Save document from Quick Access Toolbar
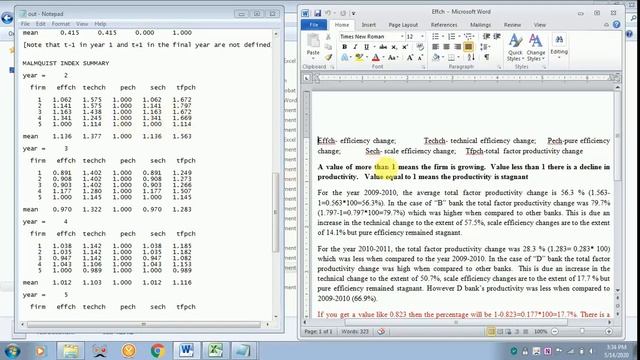 tap(317, 13)
